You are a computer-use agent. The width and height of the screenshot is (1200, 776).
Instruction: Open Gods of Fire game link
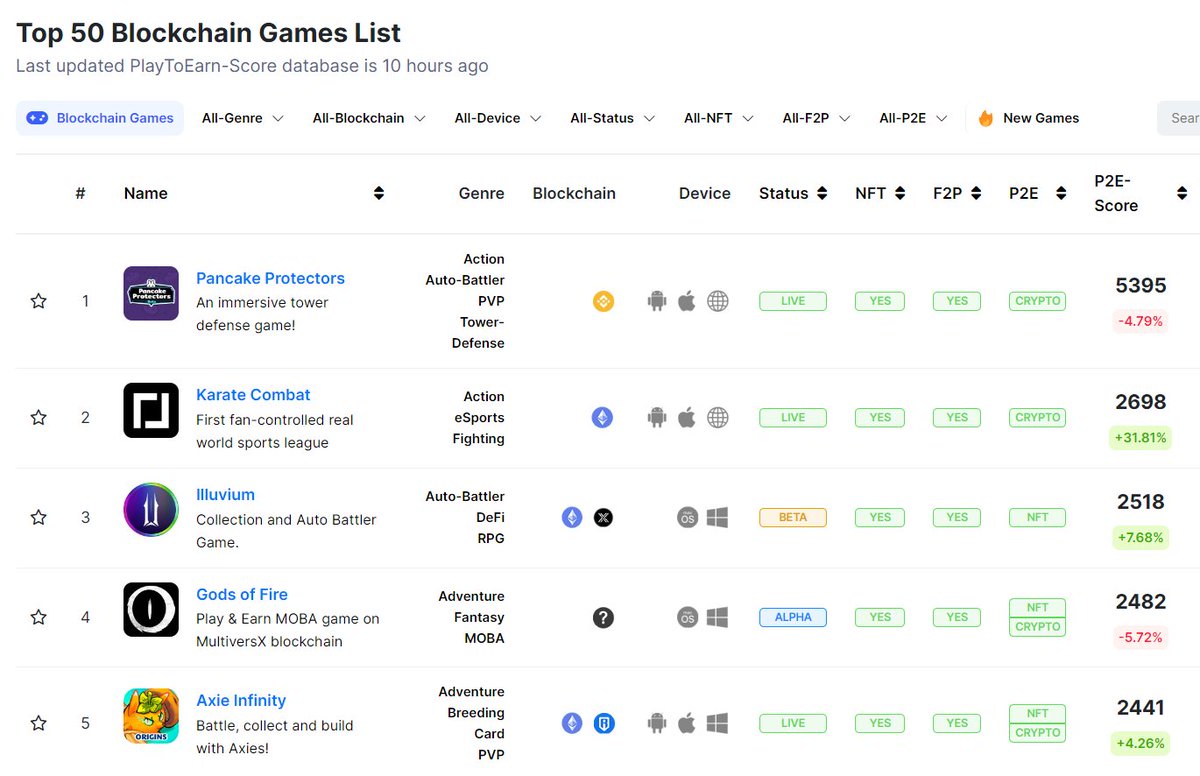242,595
